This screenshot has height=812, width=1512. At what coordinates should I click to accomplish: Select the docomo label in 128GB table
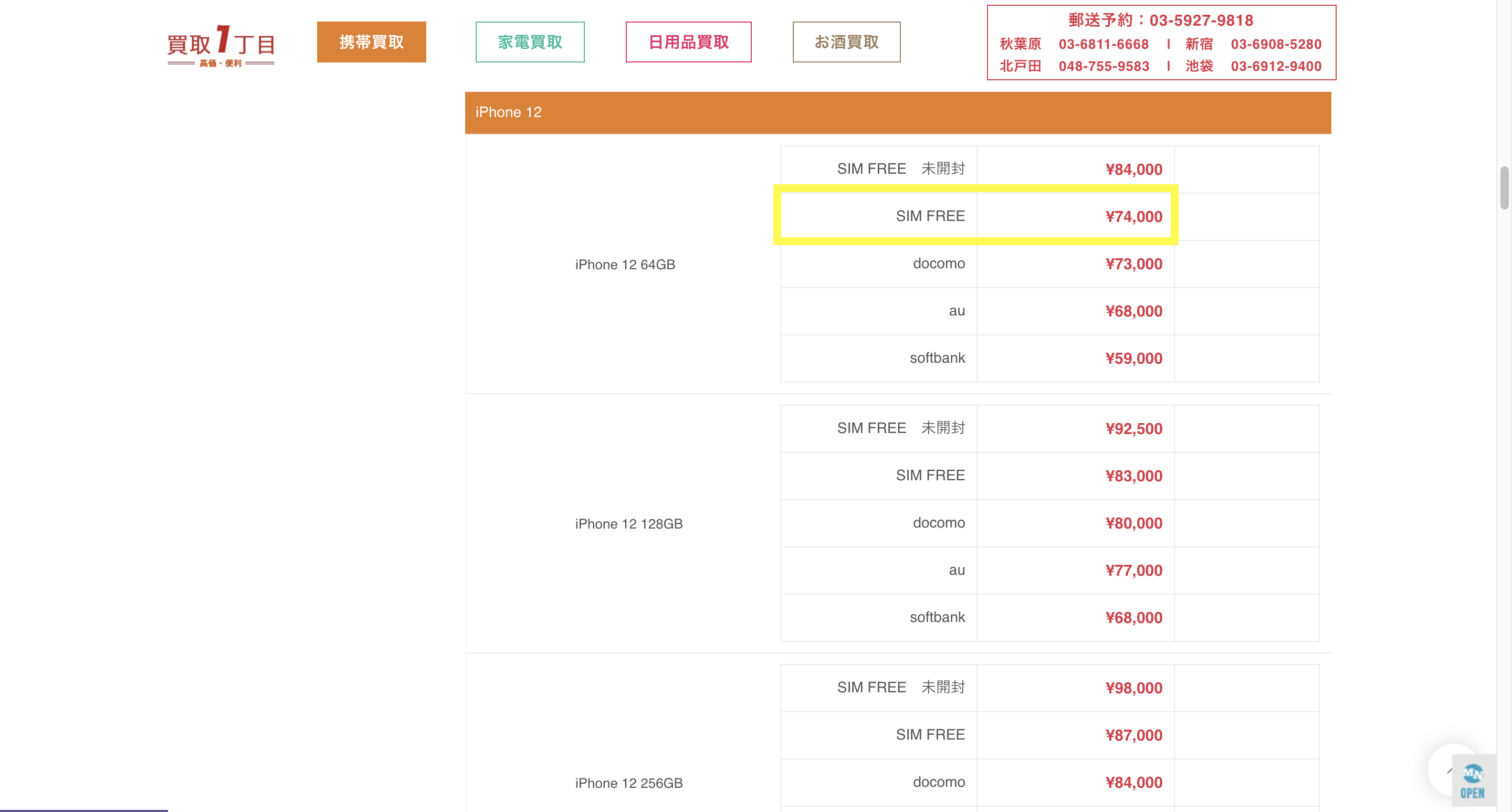[x=939, y=523]
